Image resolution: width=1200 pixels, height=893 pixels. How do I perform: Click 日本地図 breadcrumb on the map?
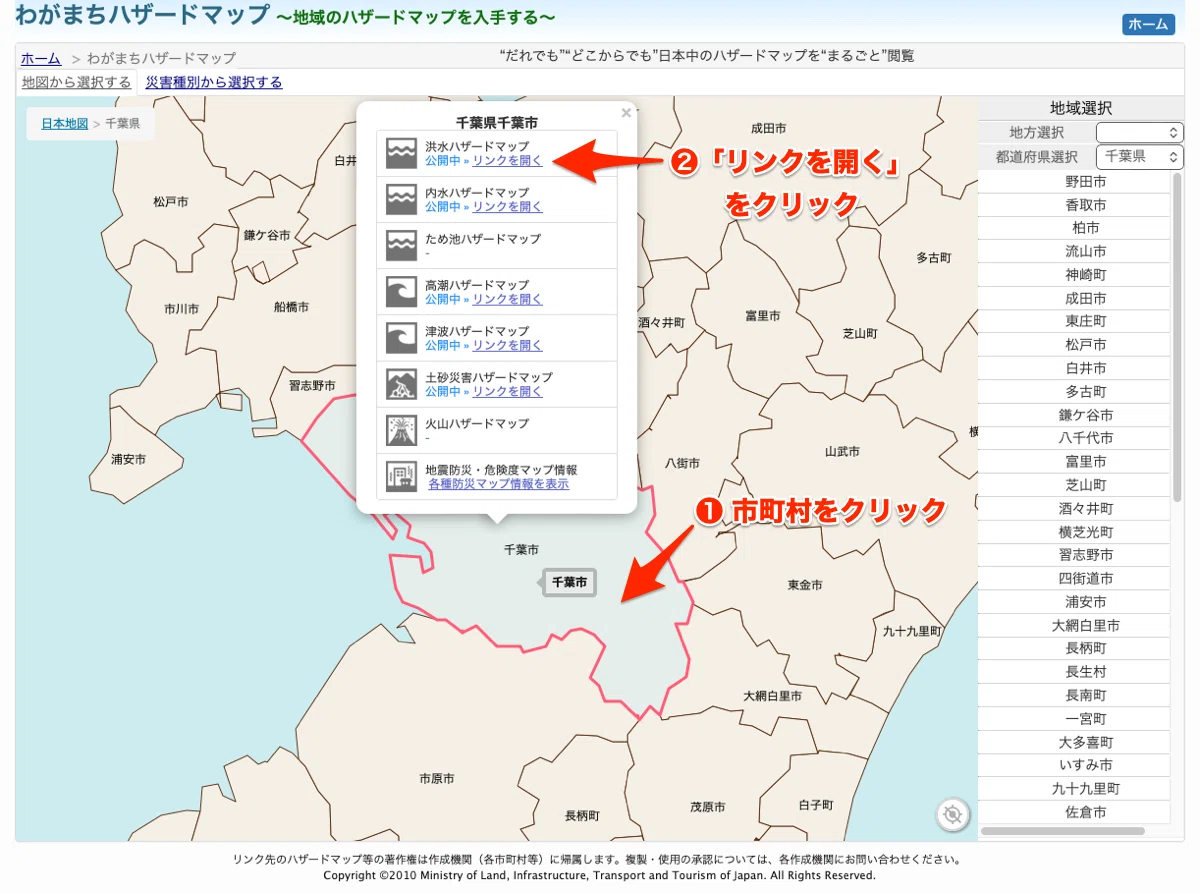tap(64, 124)
